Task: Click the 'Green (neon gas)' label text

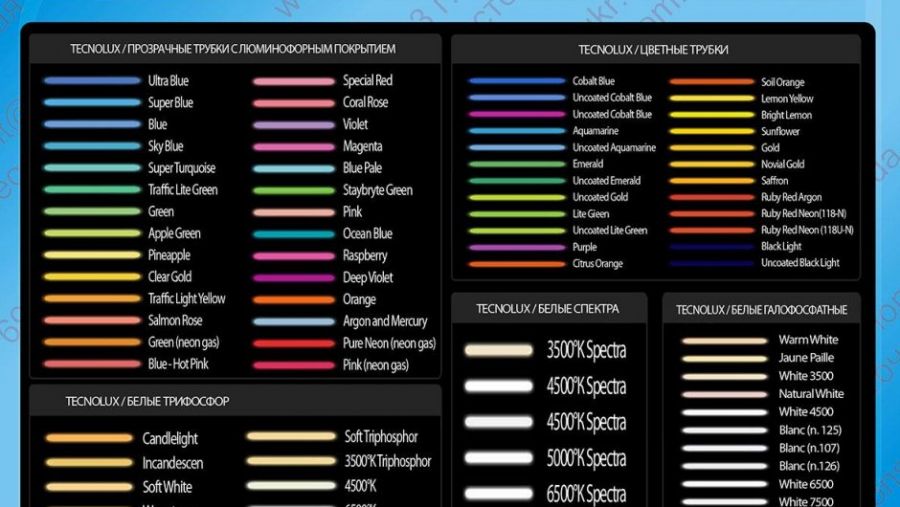Action: pos(184,343)
